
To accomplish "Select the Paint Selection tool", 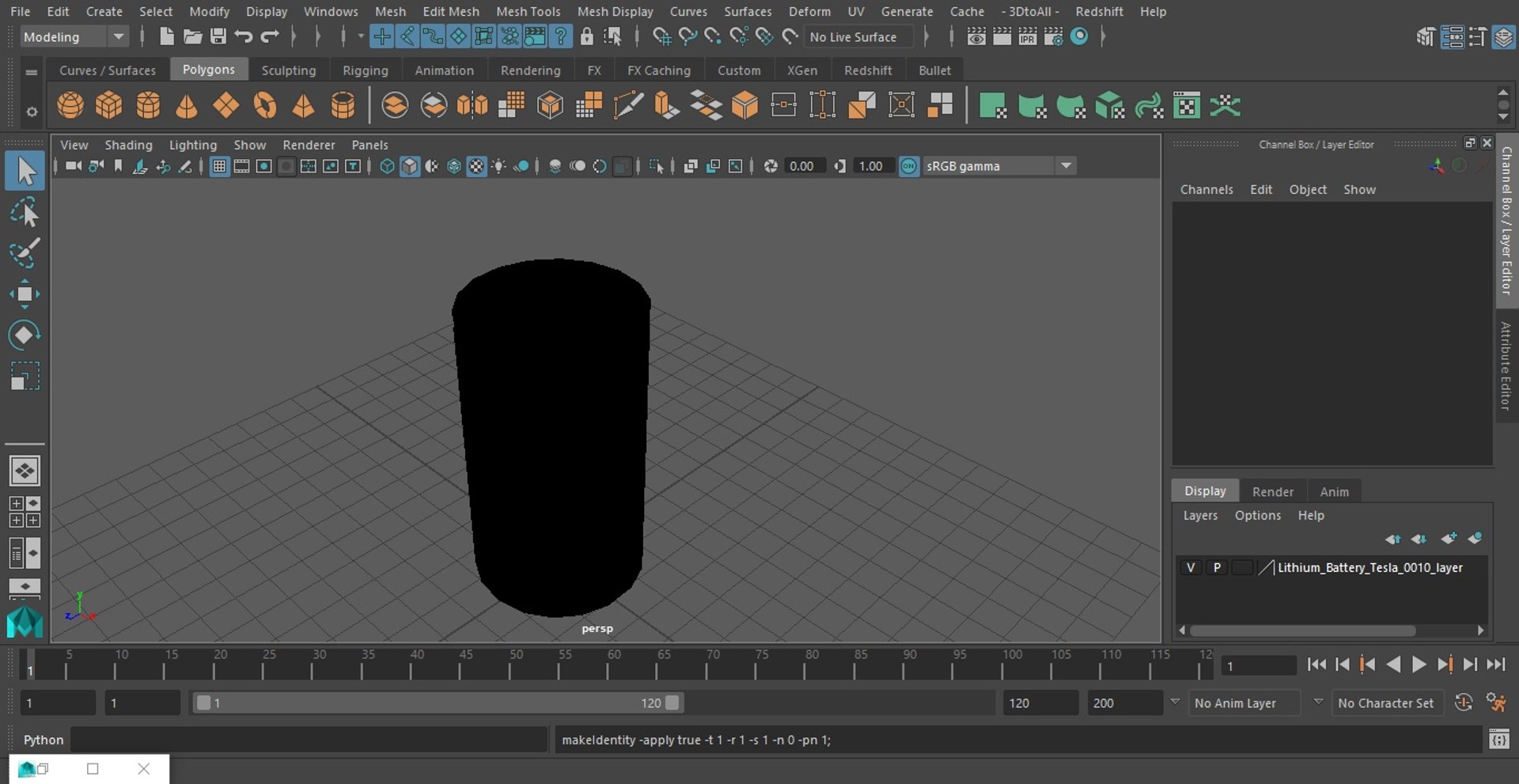I will [x=25, y=253].
